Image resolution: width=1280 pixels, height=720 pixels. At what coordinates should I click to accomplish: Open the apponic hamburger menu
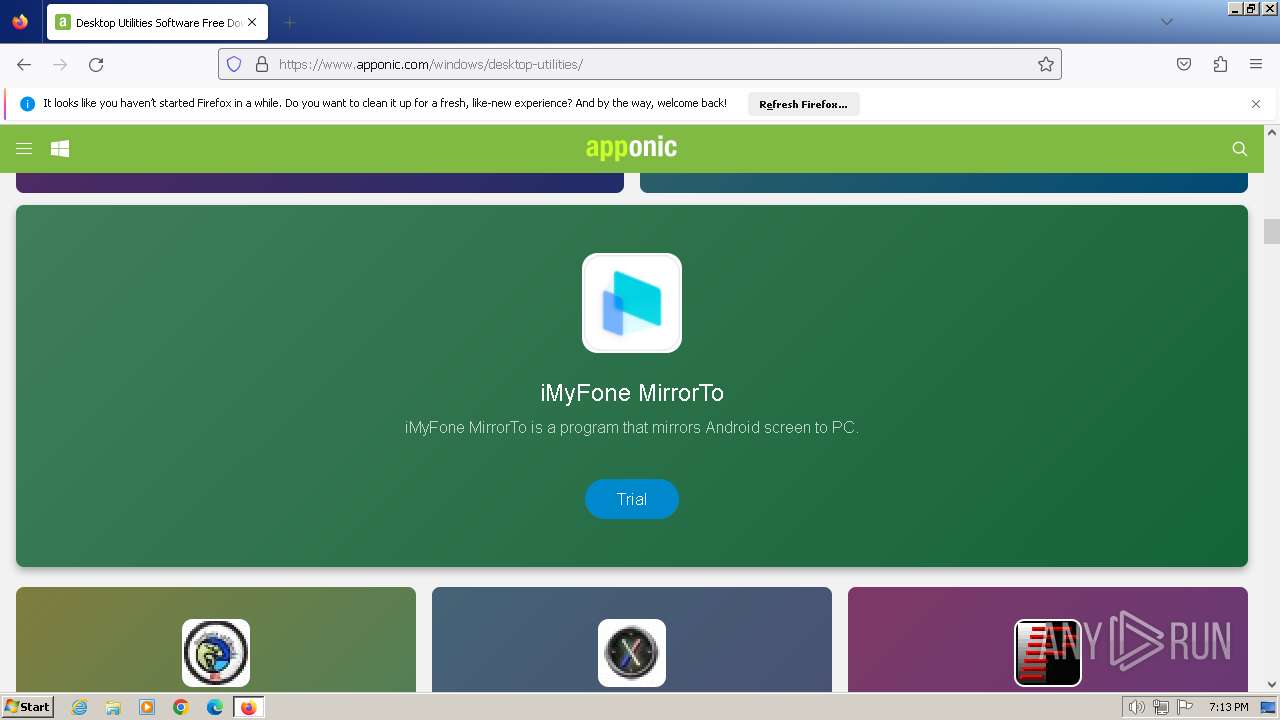[x=24, y=148]
